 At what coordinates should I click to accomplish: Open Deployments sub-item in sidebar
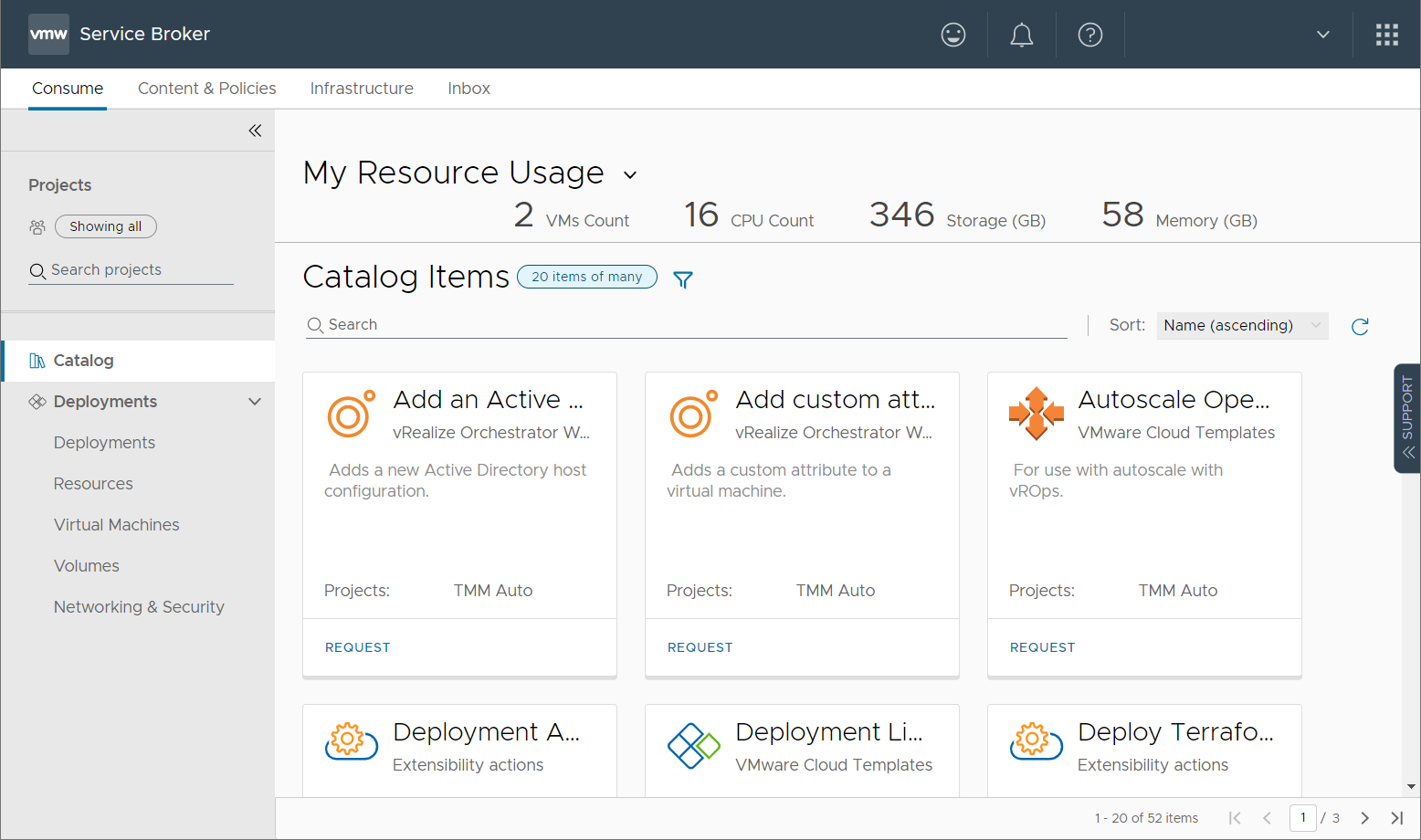pos(104,443)
